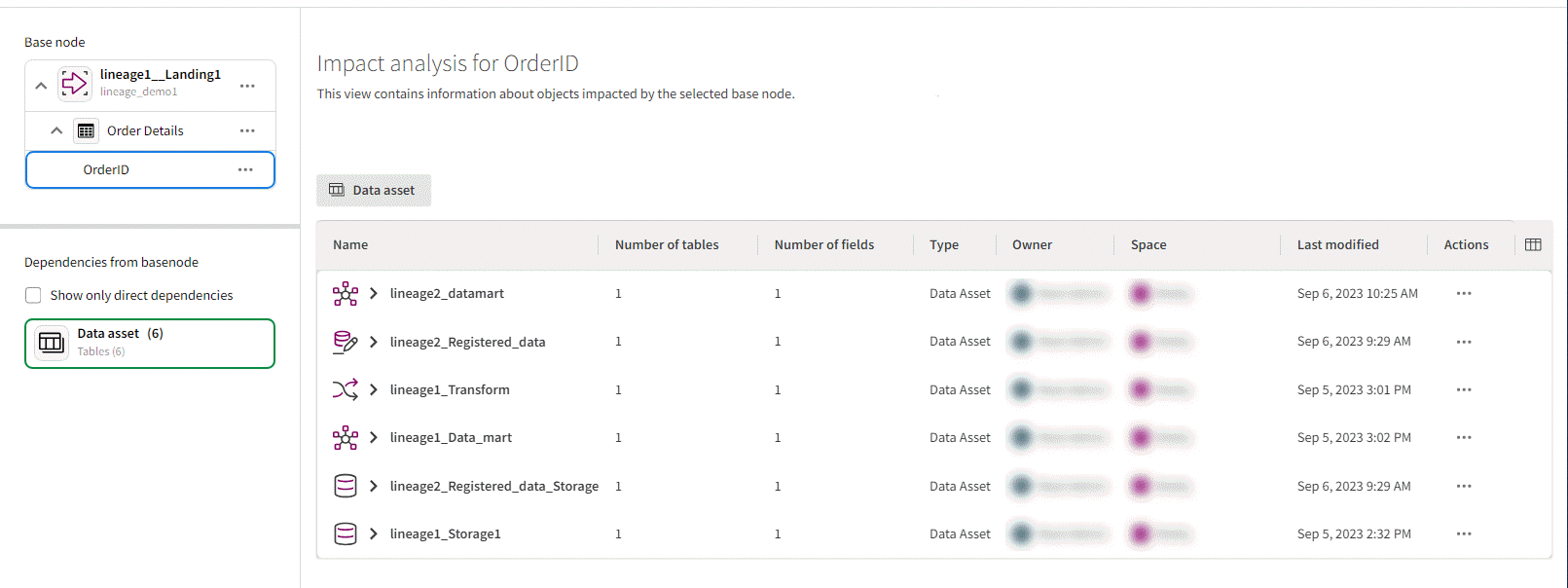Enable Show only direct dependencies checkbox

pos(34,295)
